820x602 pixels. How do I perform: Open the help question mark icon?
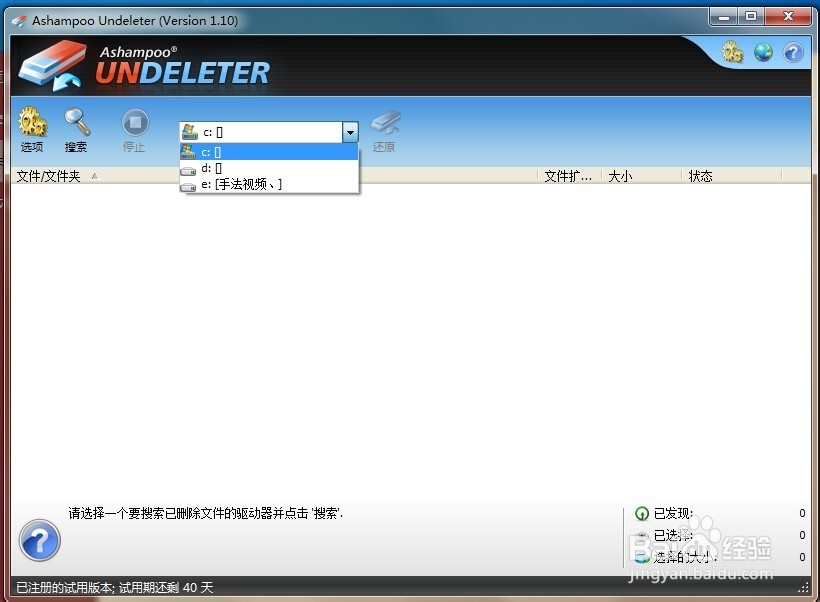click(x=793, y=52)
